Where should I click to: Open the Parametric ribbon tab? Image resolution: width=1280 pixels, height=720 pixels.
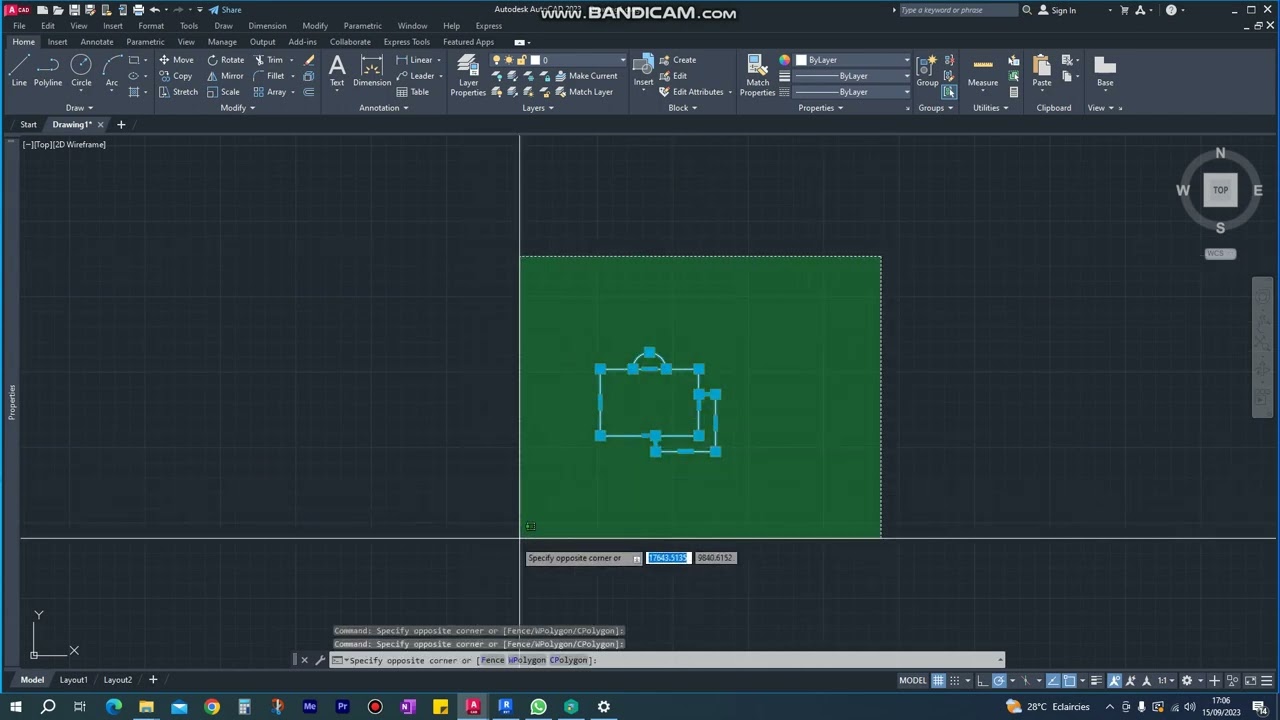(145, 42)
